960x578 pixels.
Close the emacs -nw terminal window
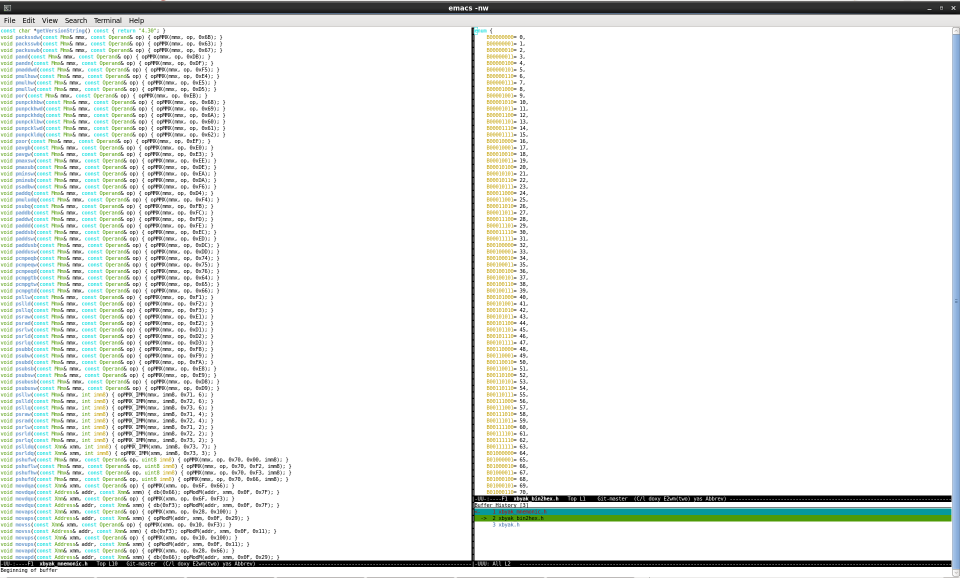[953, 8]
